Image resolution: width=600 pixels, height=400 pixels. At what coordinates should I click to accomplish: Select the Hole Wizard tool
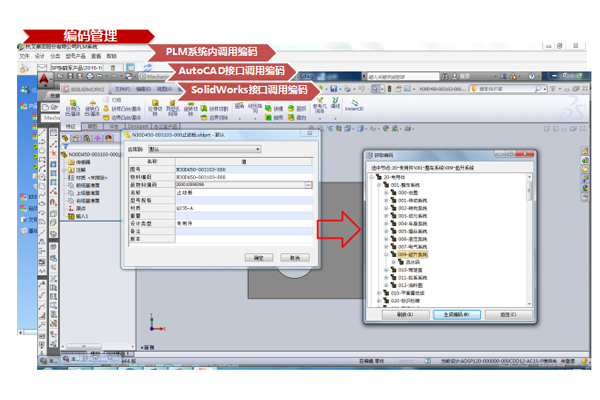pyautogui.click(x=173, y=108)
